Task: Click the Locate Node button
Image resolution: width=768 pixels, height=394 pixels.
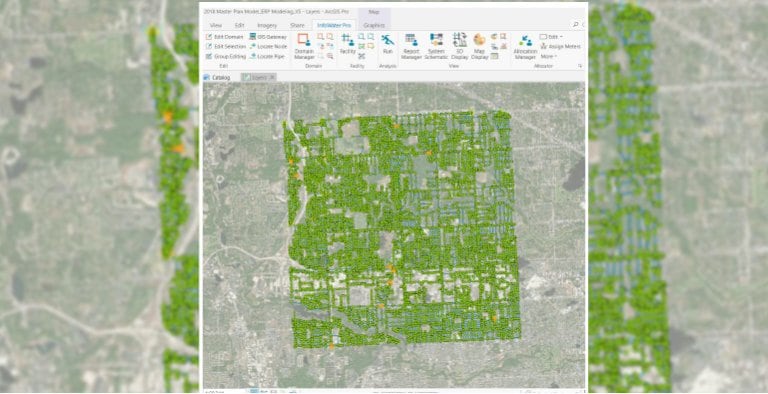Action: (x=268, y=47)
